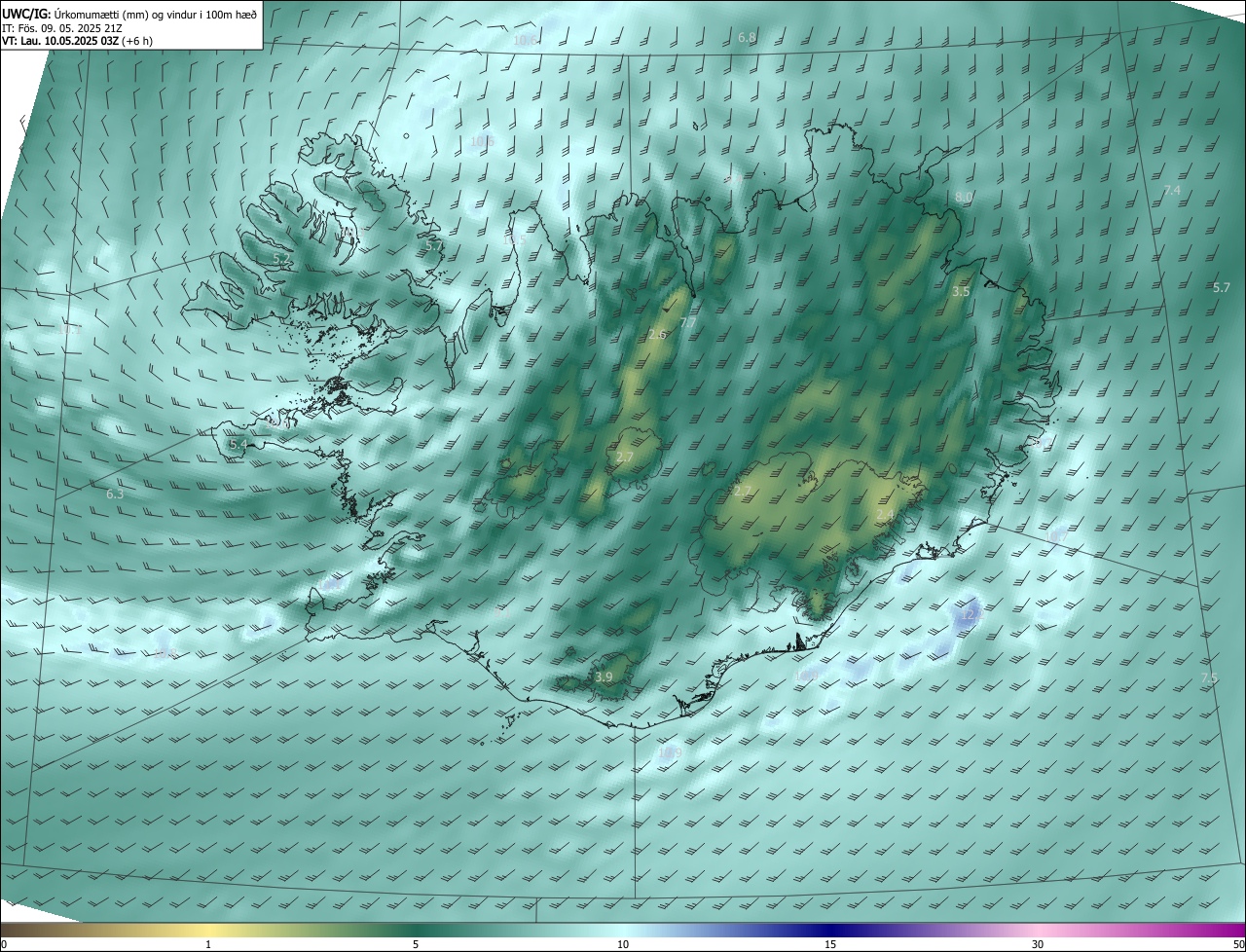Pick the dark blue band of the color scale

coord(830,930)
